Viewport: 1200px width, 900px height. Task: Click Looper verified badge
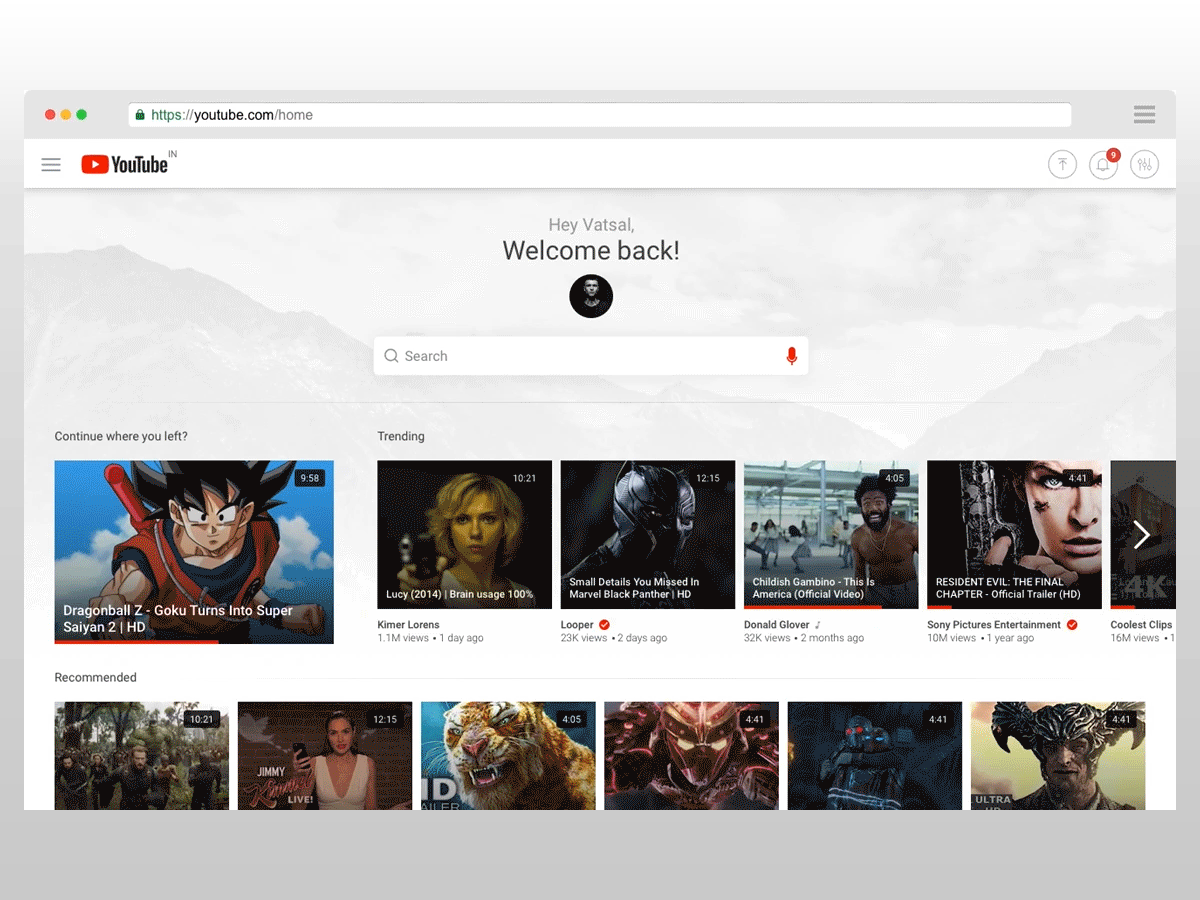point(604,625)
